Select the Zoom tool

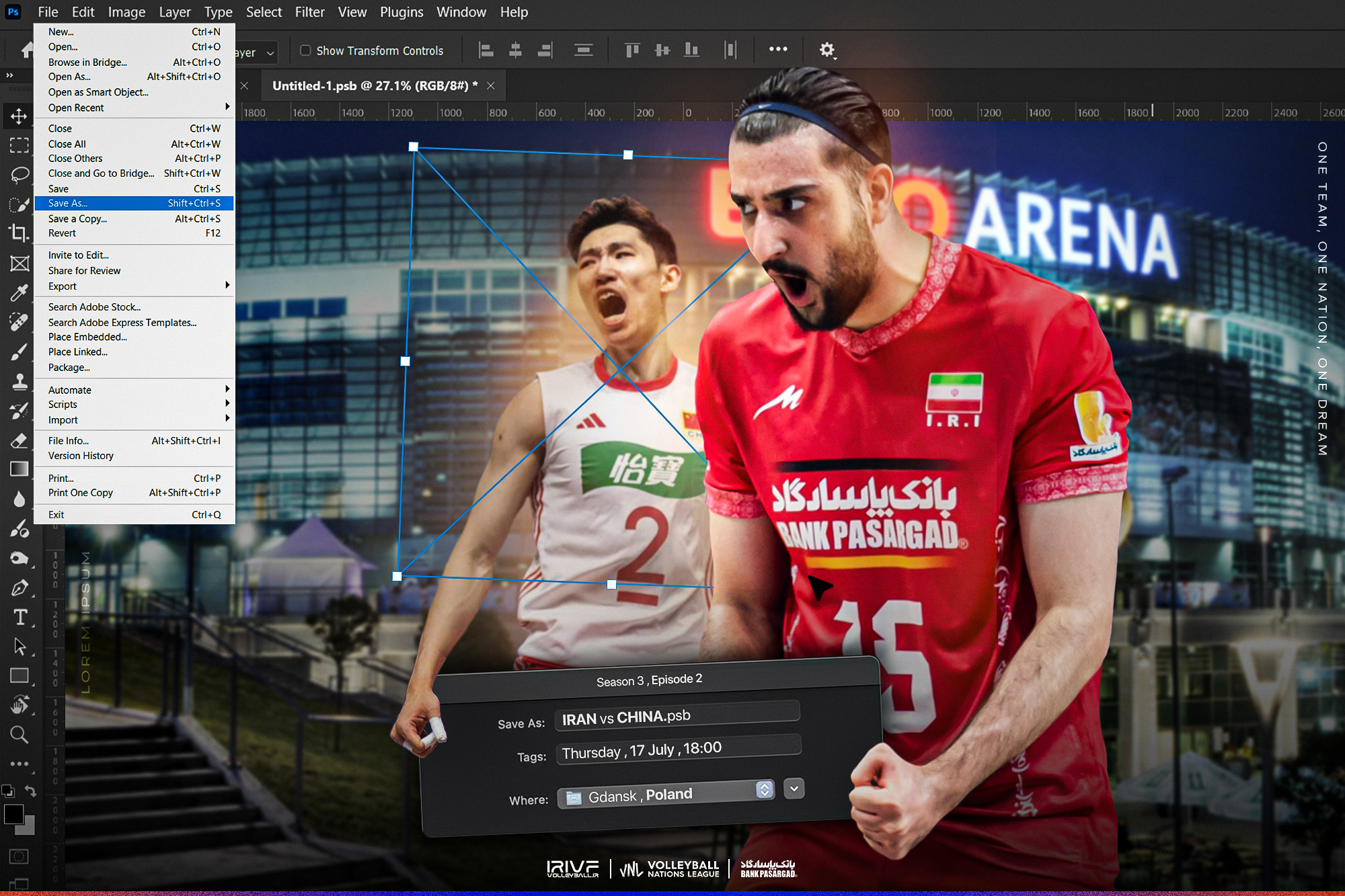point(19,735)
